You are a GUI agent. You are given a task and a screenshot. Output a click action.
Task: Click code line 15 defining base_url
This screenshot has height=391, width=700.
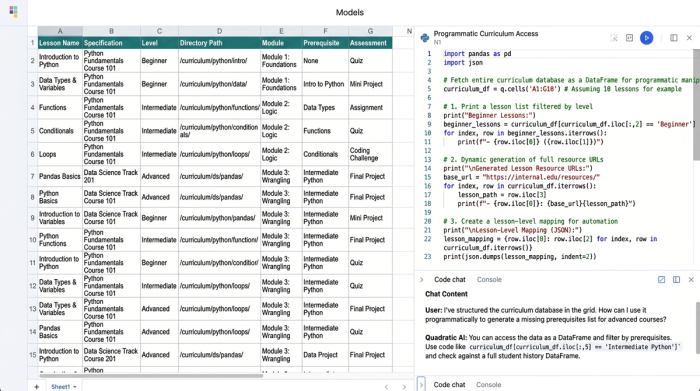tap(521, 177)
